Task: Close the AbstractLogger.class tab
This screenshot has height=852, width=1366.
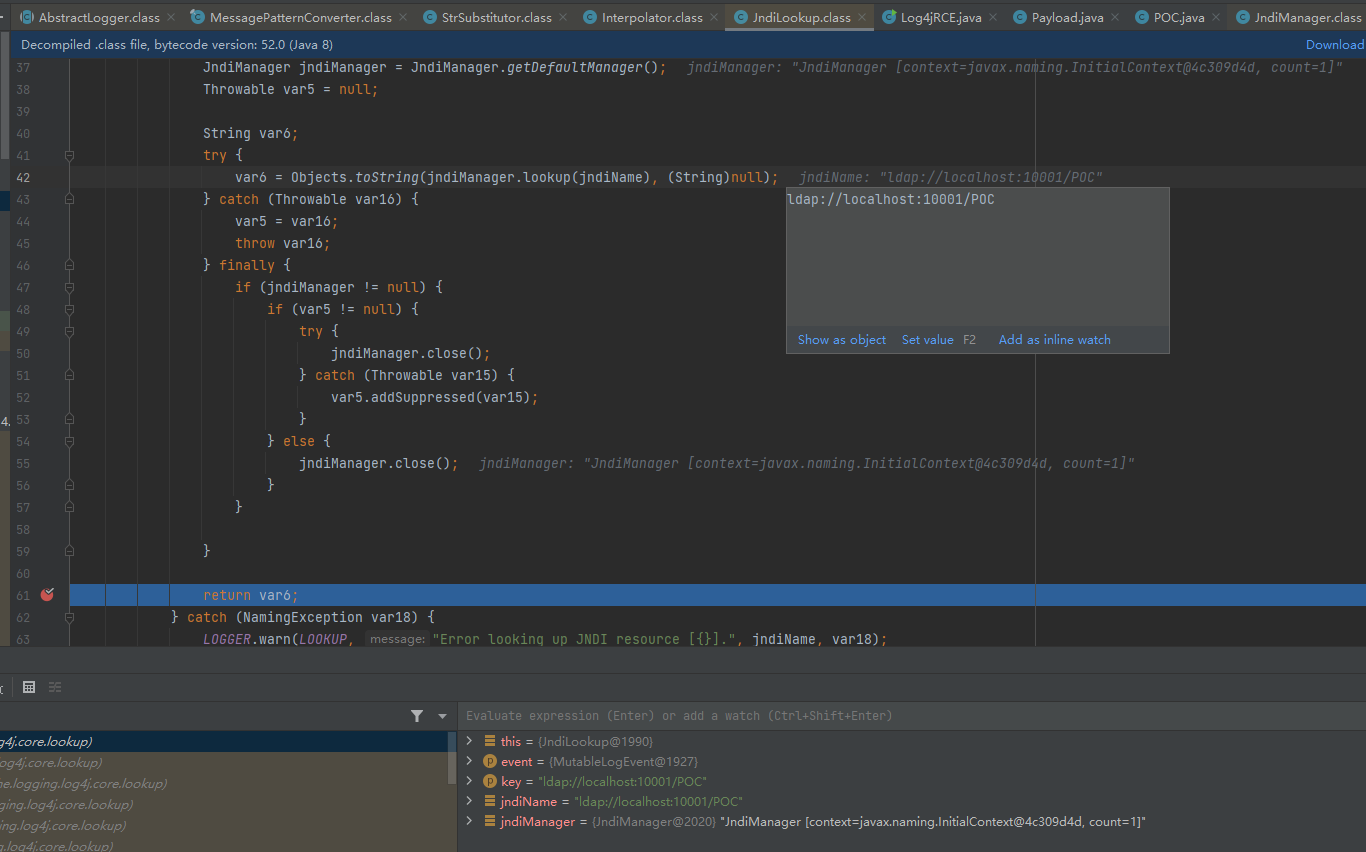Action: [x=169, y=18]
